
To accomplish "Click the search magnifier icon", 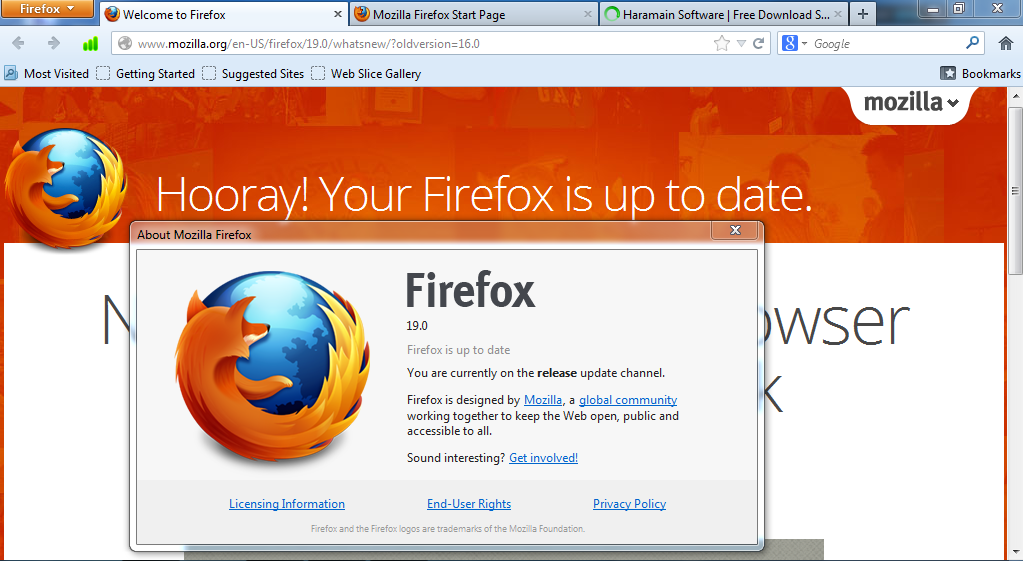I will coord(972,43).
